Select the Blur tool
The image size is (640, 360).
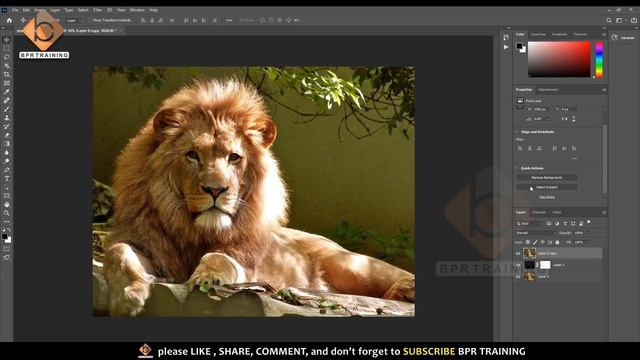pos(7,152)
